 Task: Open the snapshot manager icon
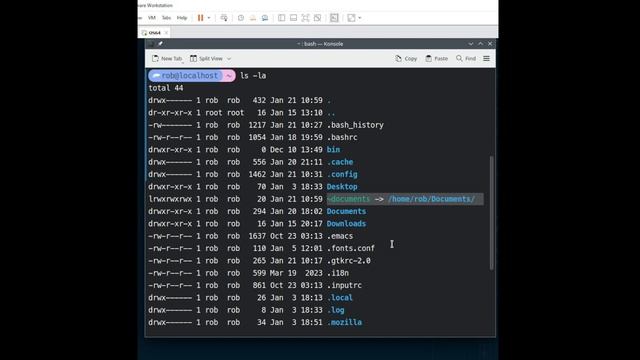click(x=265, y=18)
